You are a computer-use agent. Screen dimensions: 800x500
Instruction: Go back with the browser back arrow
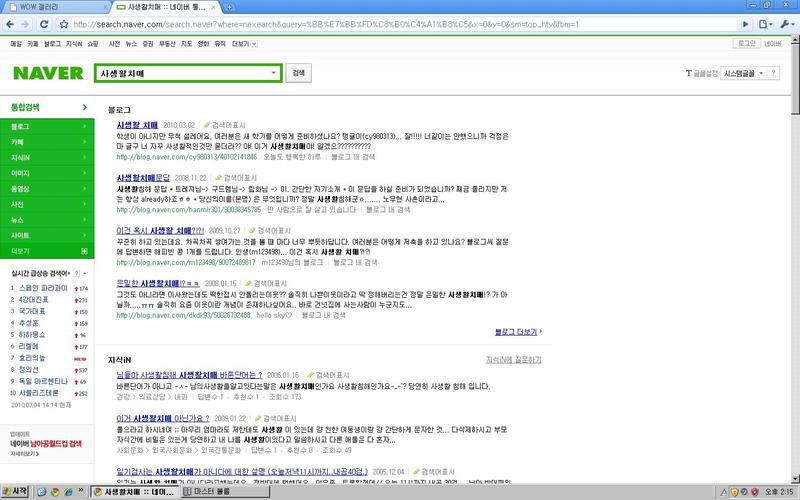(x=10, y=24)
